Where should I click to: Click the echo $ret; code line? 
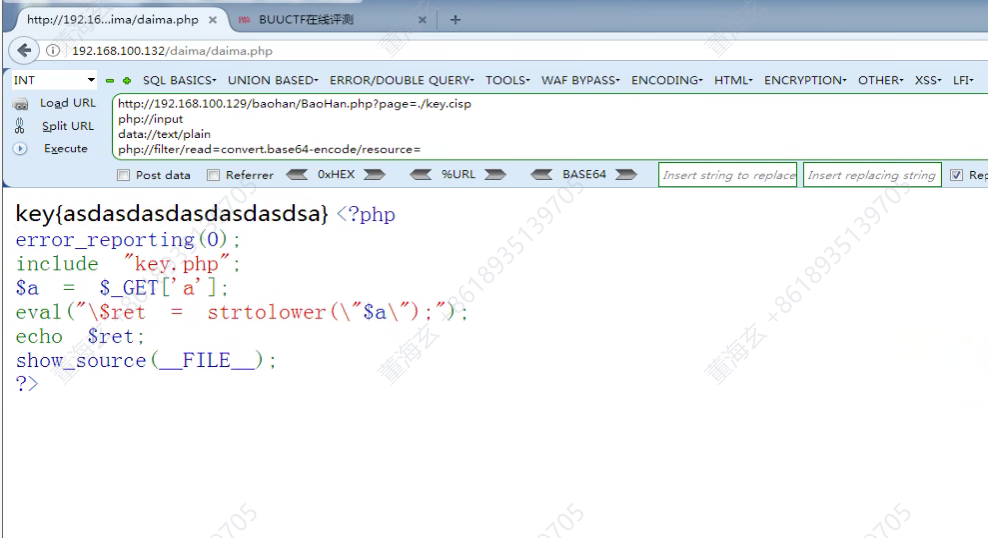(x=80, y=336)
